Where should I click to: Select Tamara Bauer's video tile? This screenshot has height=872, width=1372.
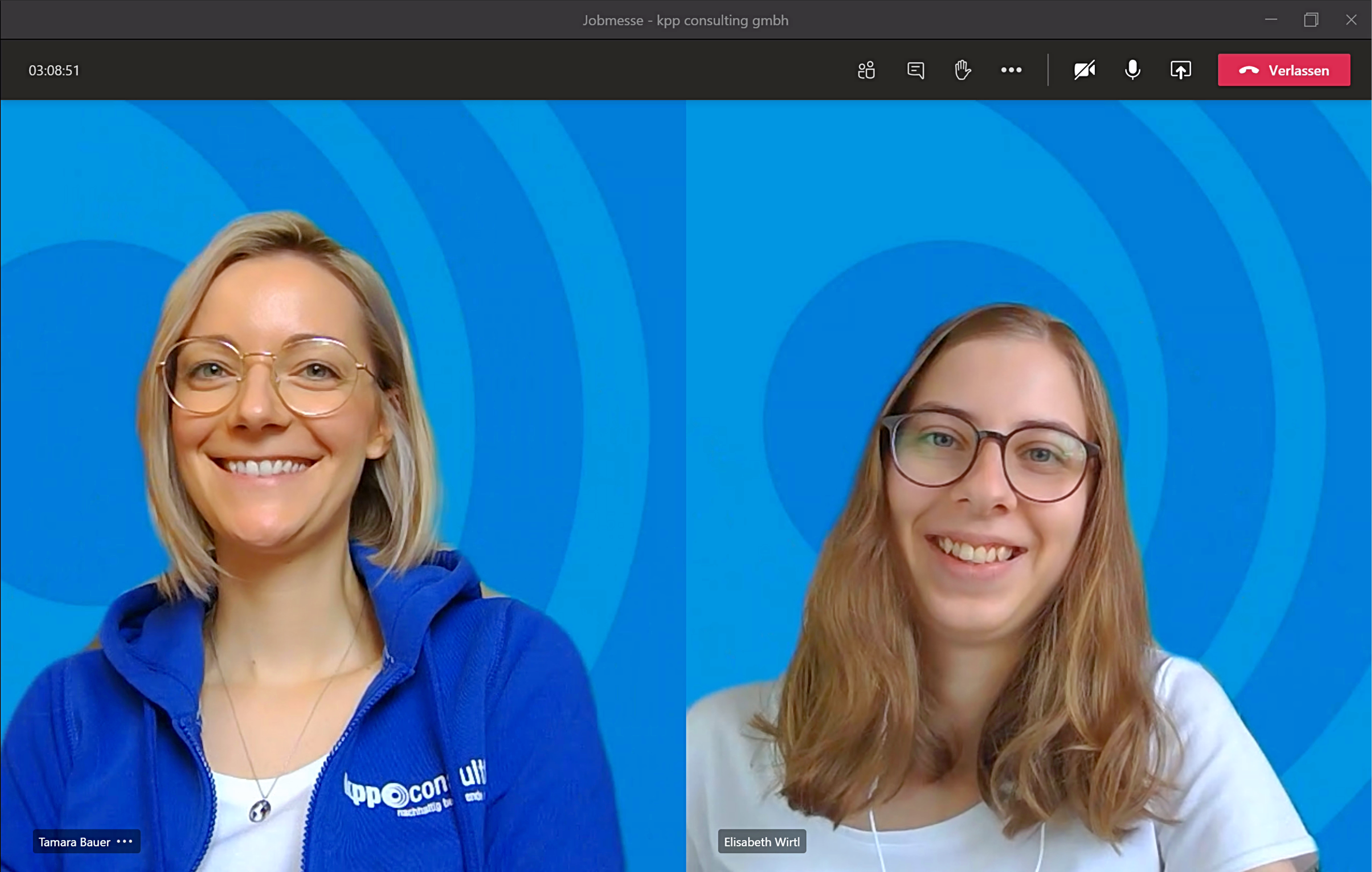343,486
